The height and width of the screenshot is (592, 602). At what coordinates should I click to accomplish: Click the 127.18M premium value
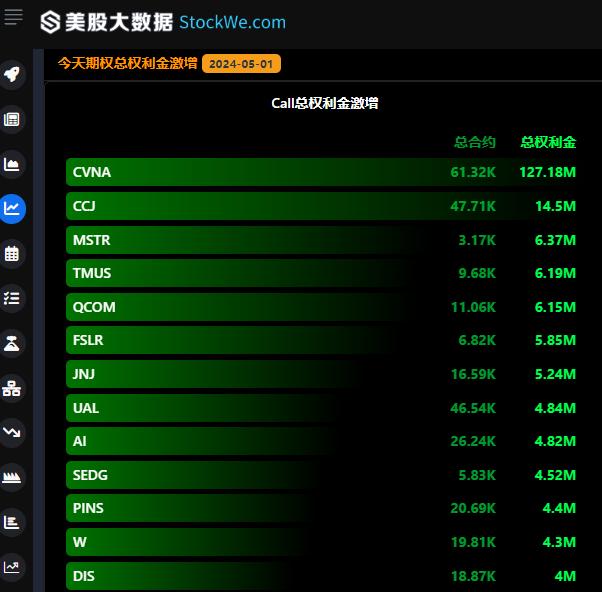[548, 172]
